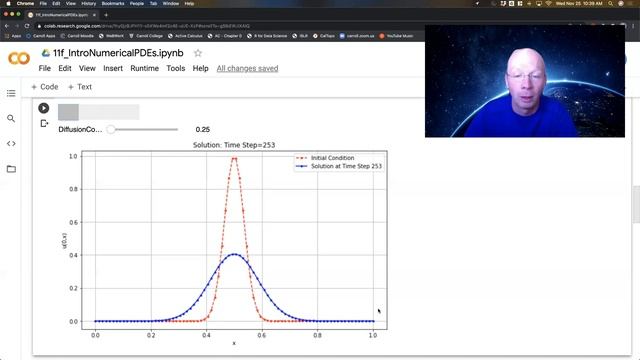
Task: Click the browser back arrow
Action: point(7,26)
